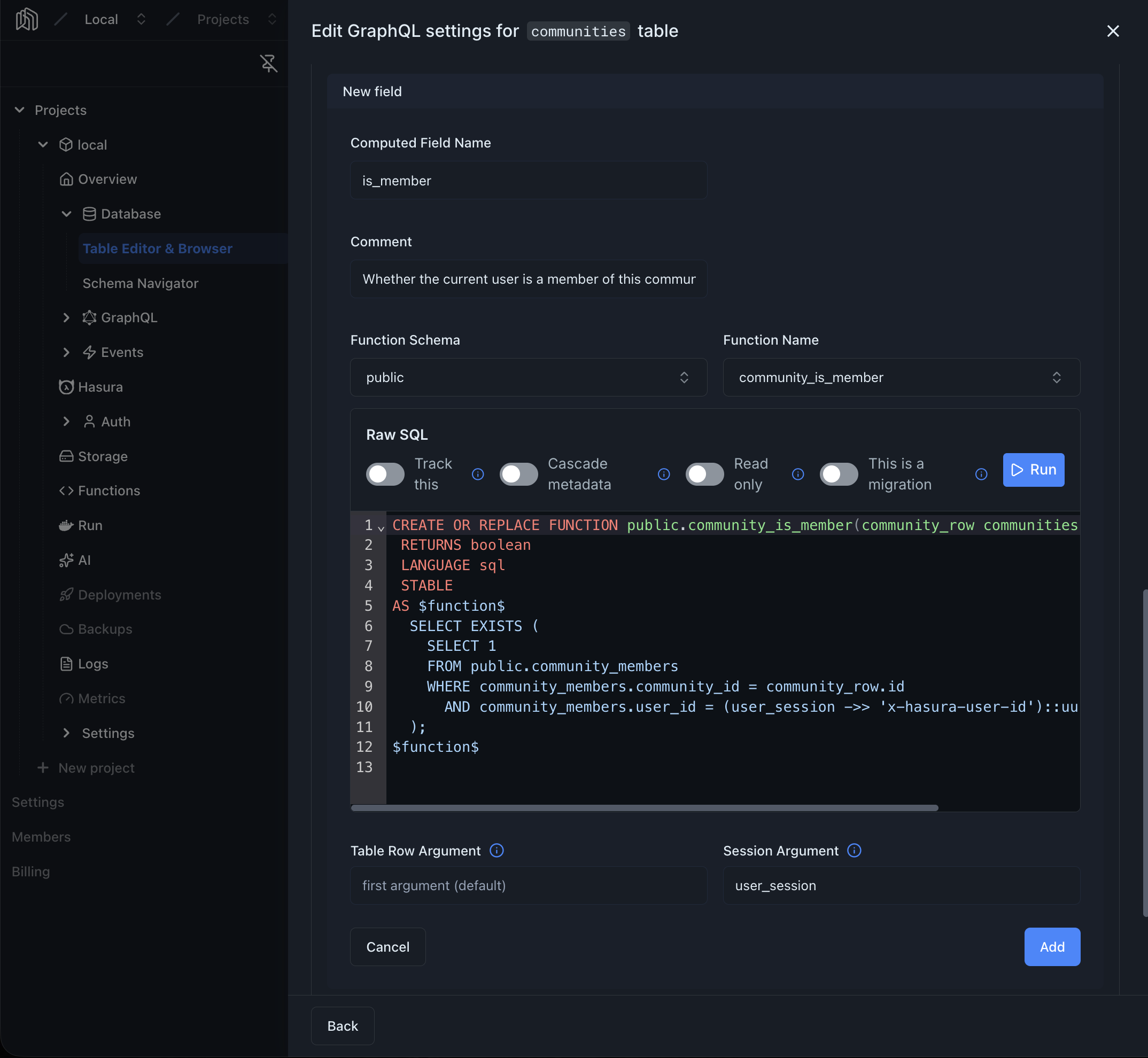1148x1058 pixels.
Task: Click the AI sparkles icon
Action: click(66, 560)
